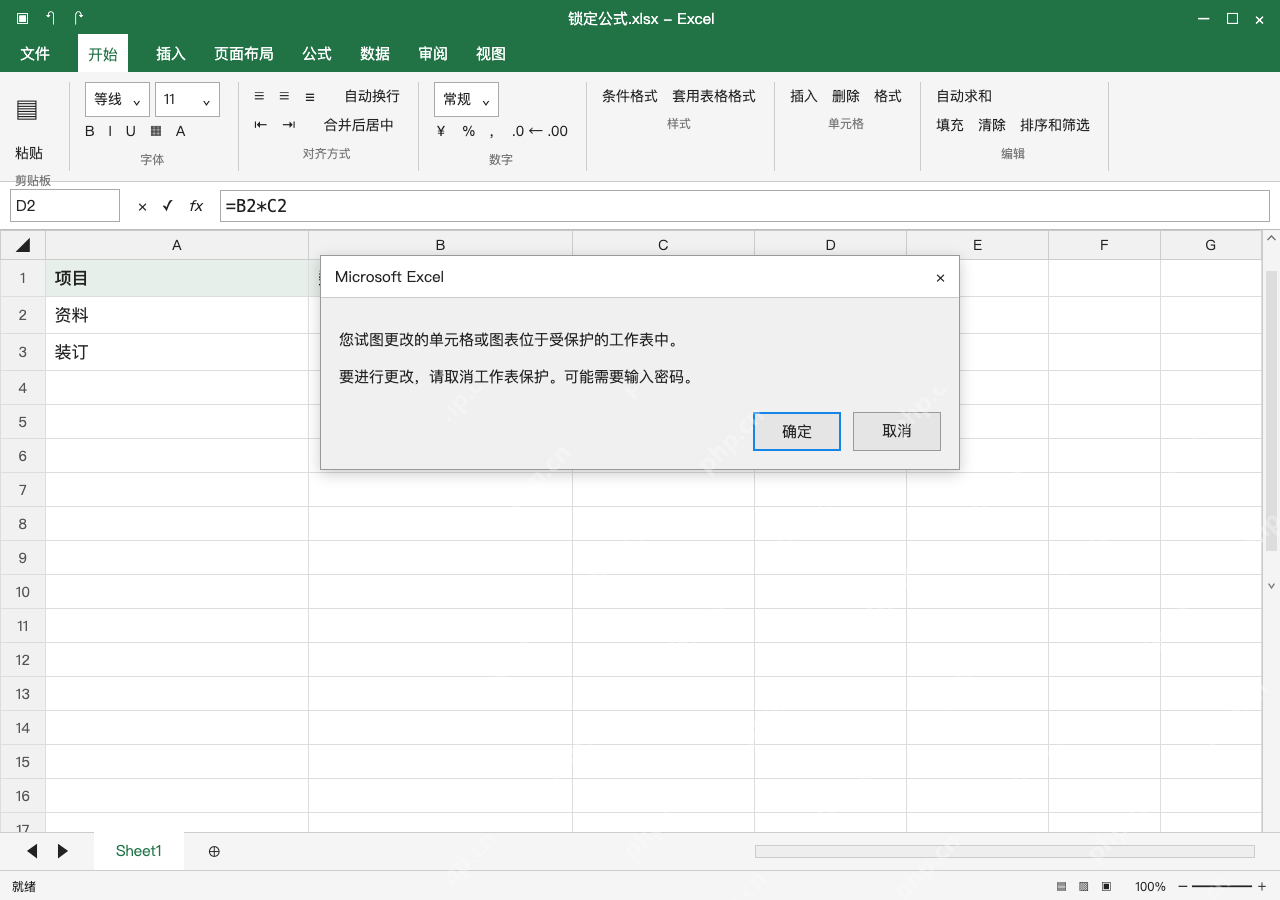Click the Name Box showing D2
The height and width of the screenshot is (900, 1280).
(65, 206)
